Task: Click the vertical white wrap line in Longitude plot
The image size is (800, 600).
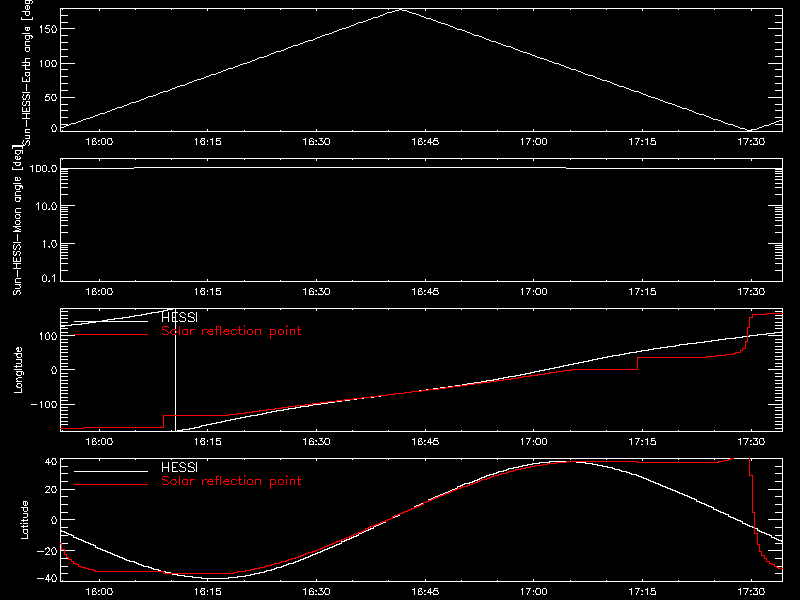Action: click(176, 370)
